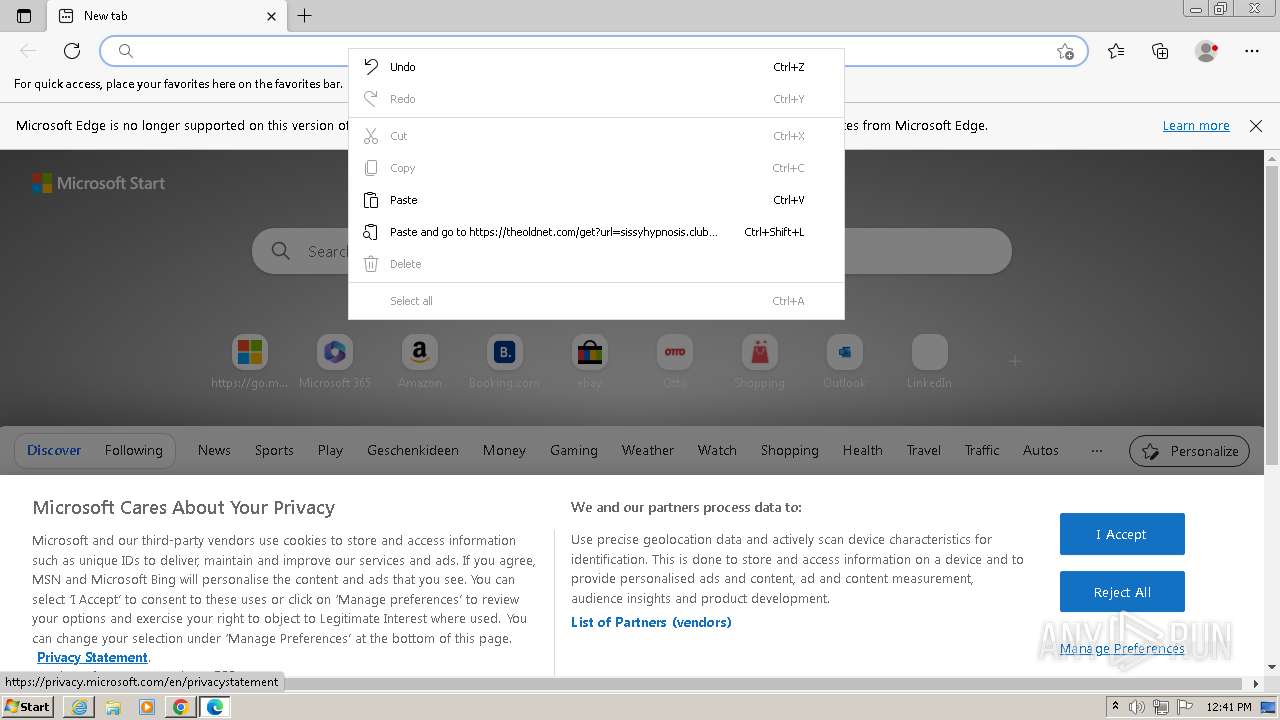Click the Redo context menu entry

596,99
